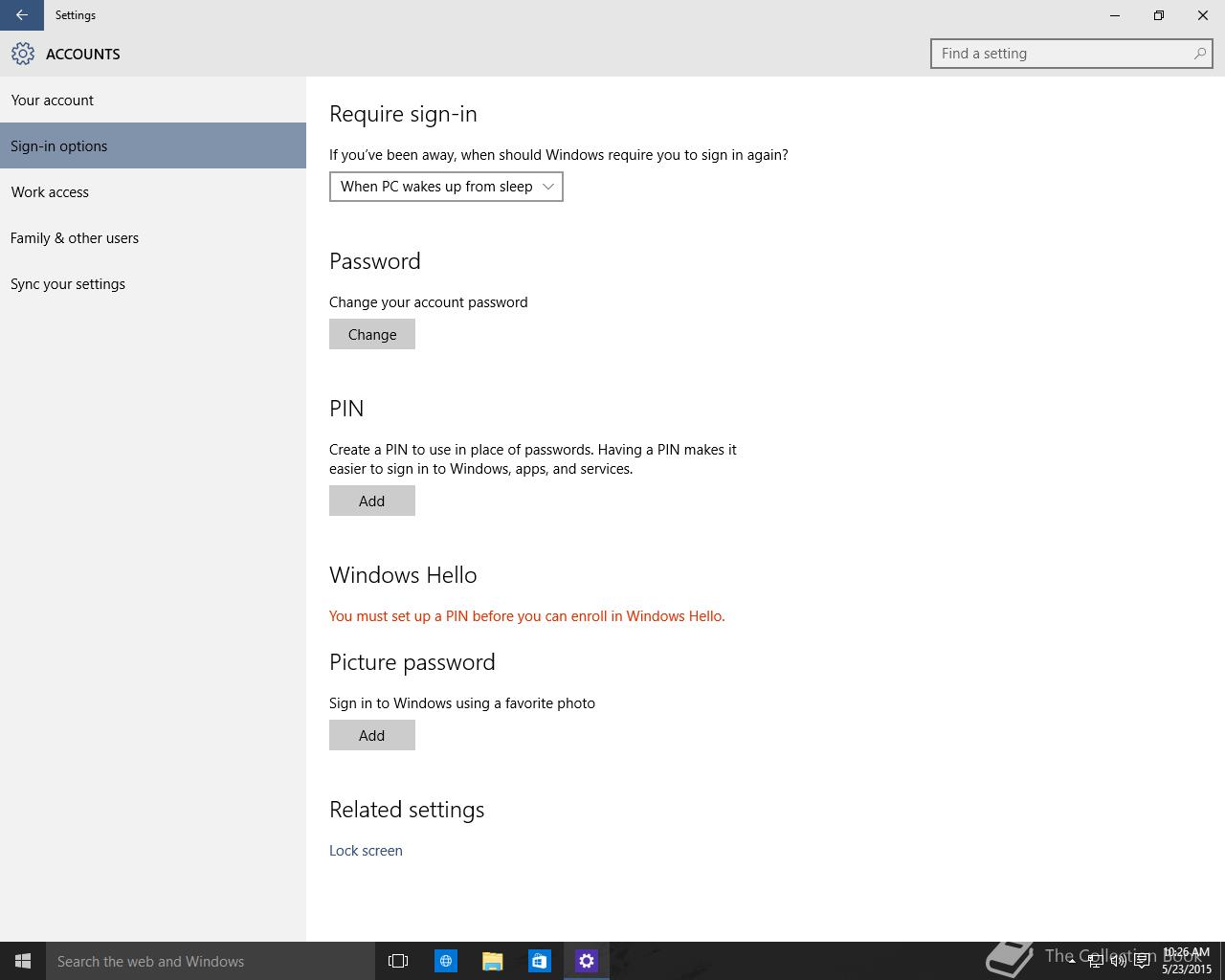This screenshot has height=980, width=1225.
Task: Open the Store app from taskbar
Action: point(540,961)
